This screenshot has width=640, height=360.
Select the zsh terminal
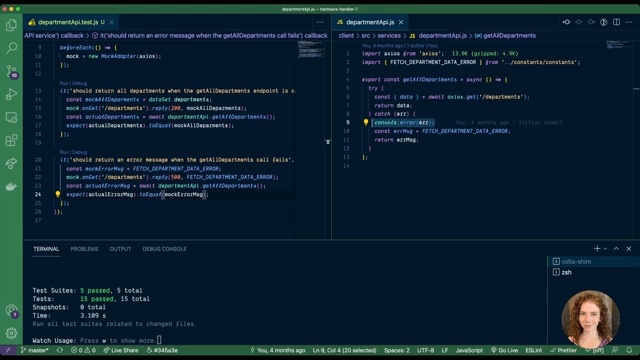[593, 272]
